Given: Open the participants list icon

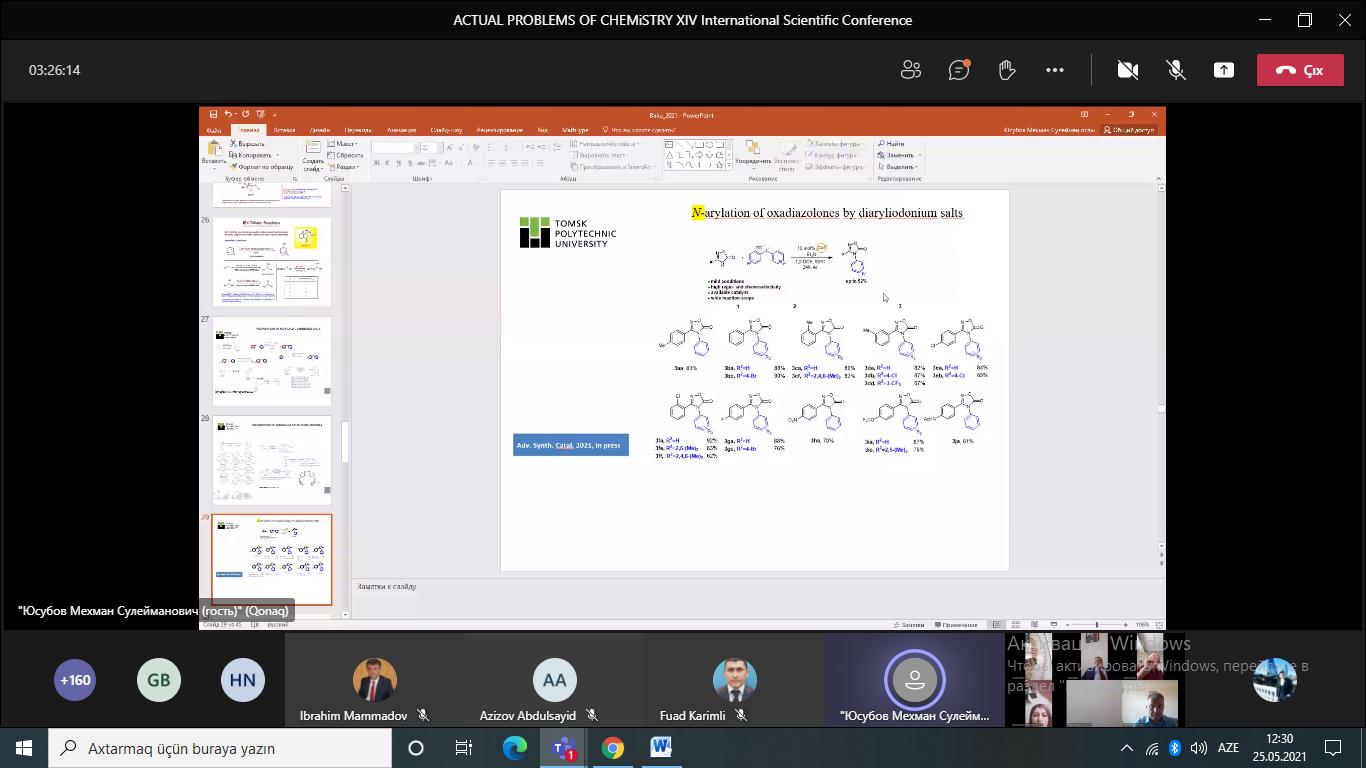Looking at the screenshot, I should pos(910,70).
